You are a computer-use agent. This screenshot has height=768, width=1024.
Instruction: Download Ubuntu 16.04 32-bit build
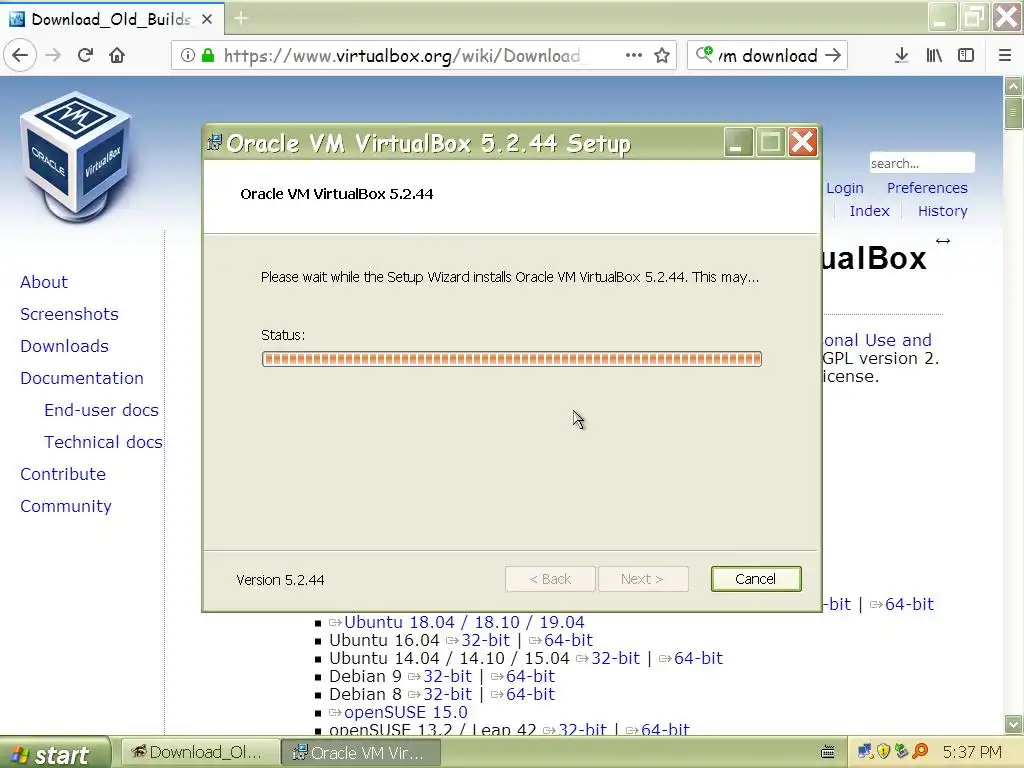pos(485,640)
